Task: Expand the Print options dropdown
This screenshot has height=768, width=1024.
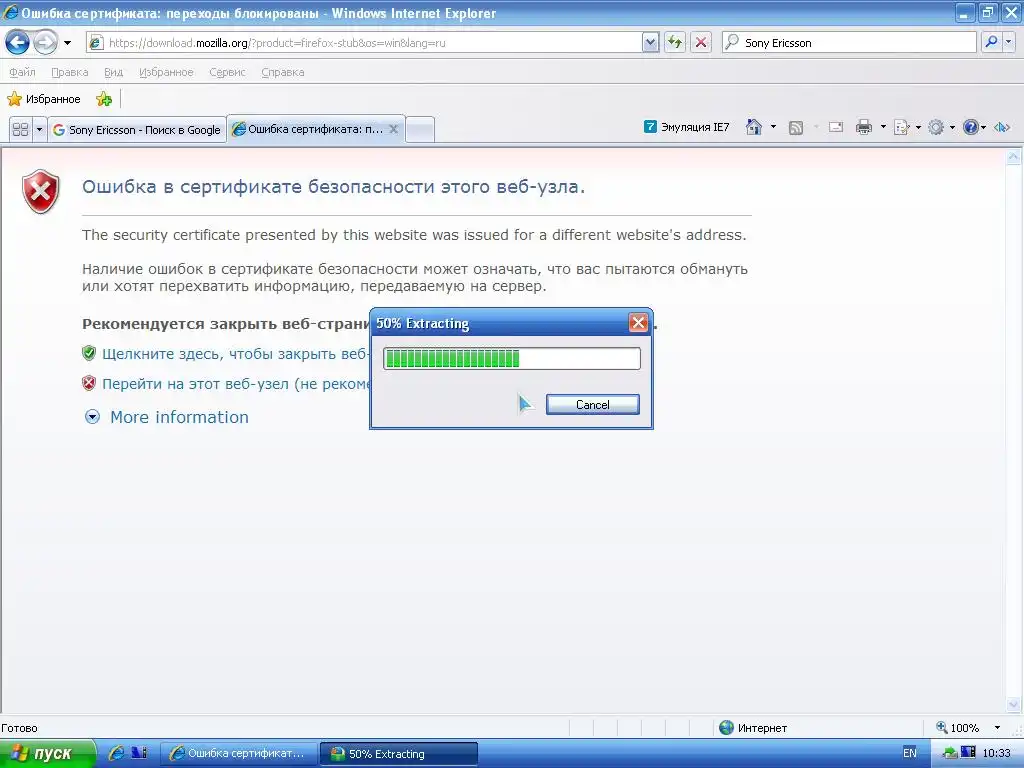Action: click(x=883, y=127)
